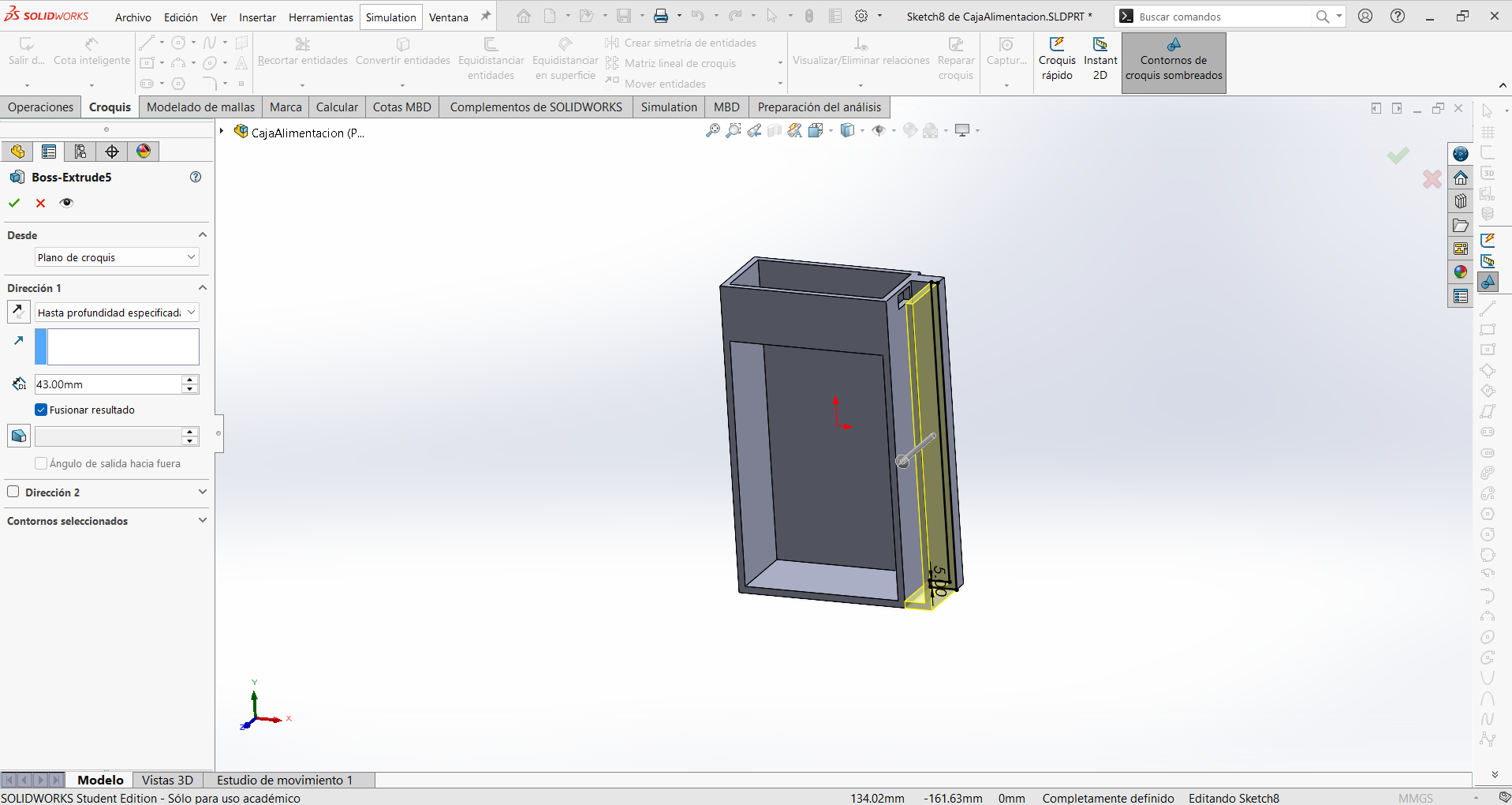The image size is (1512, 805).
Task: Open the DimXpertManager tab
Action: tap(112, 152)
